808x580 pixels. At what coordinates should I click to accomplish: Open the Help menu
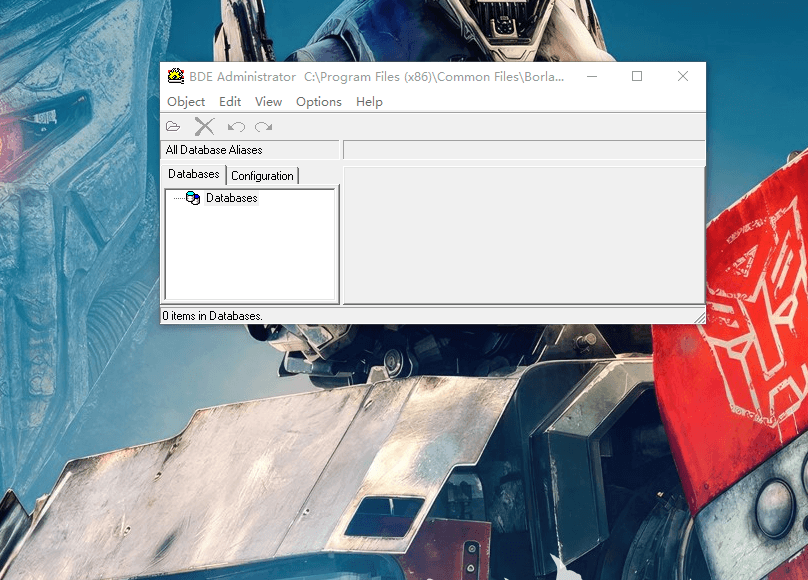(369, 102)
